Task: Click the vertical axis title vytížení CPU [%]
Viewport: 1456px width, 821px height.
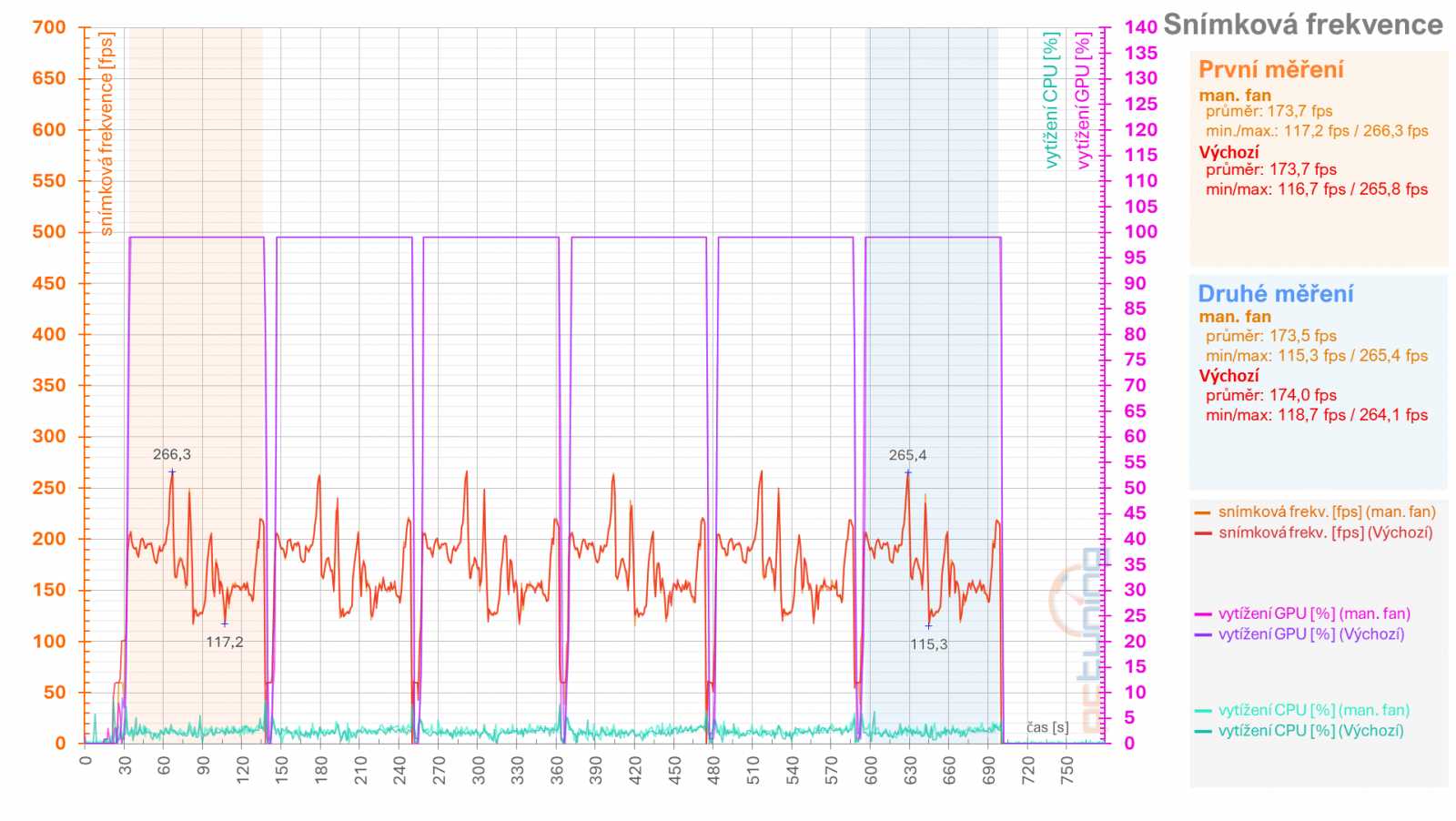Action: tap(1051, 100)
